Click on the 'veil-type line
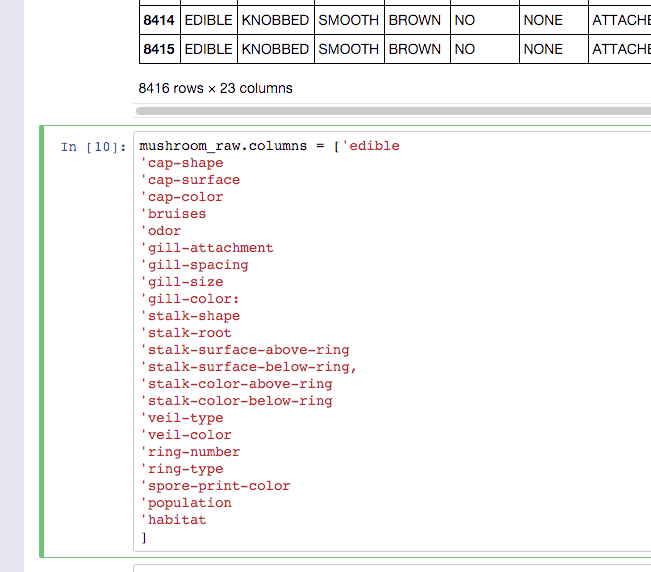This screenshot has width=651, height=572. [182, 418]
